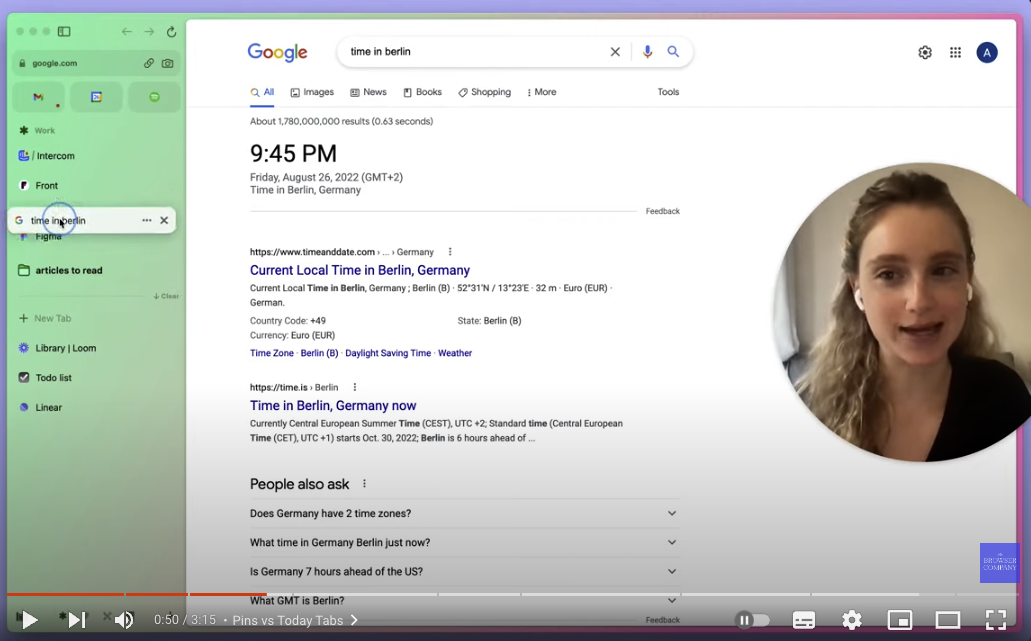Go back with the left arrow
This screenshot has height=641, width=1031.
point(126,32)
